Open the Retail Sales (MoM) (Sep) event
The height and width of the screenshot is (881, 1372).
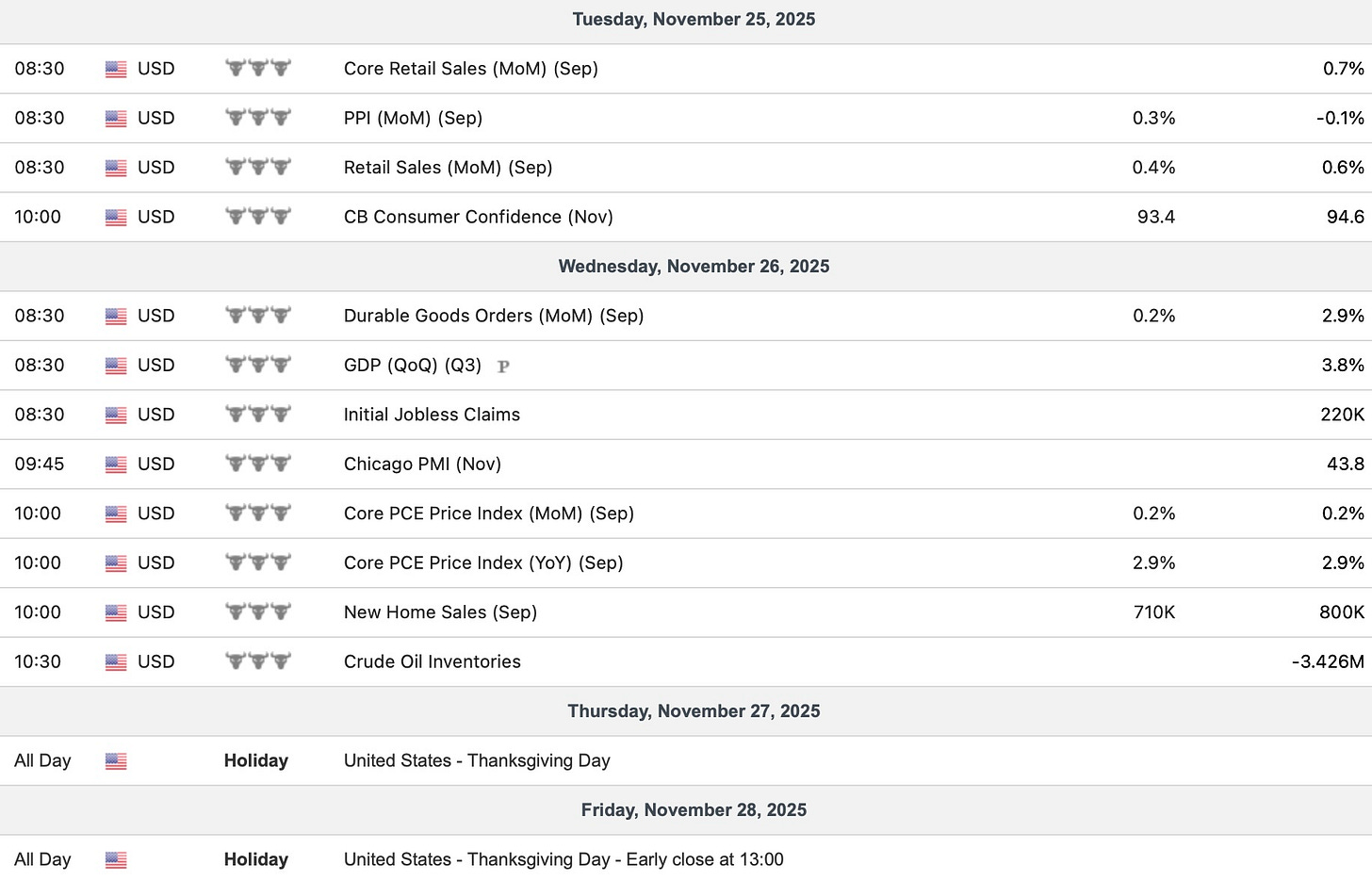[x=448, y=168]
